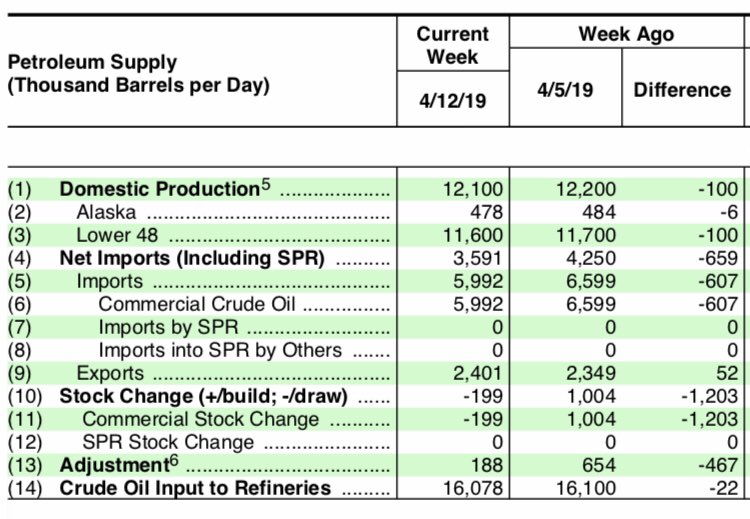Click Net Imports current week value 3,591
750x519 pixels.
[x=478, y=259]
